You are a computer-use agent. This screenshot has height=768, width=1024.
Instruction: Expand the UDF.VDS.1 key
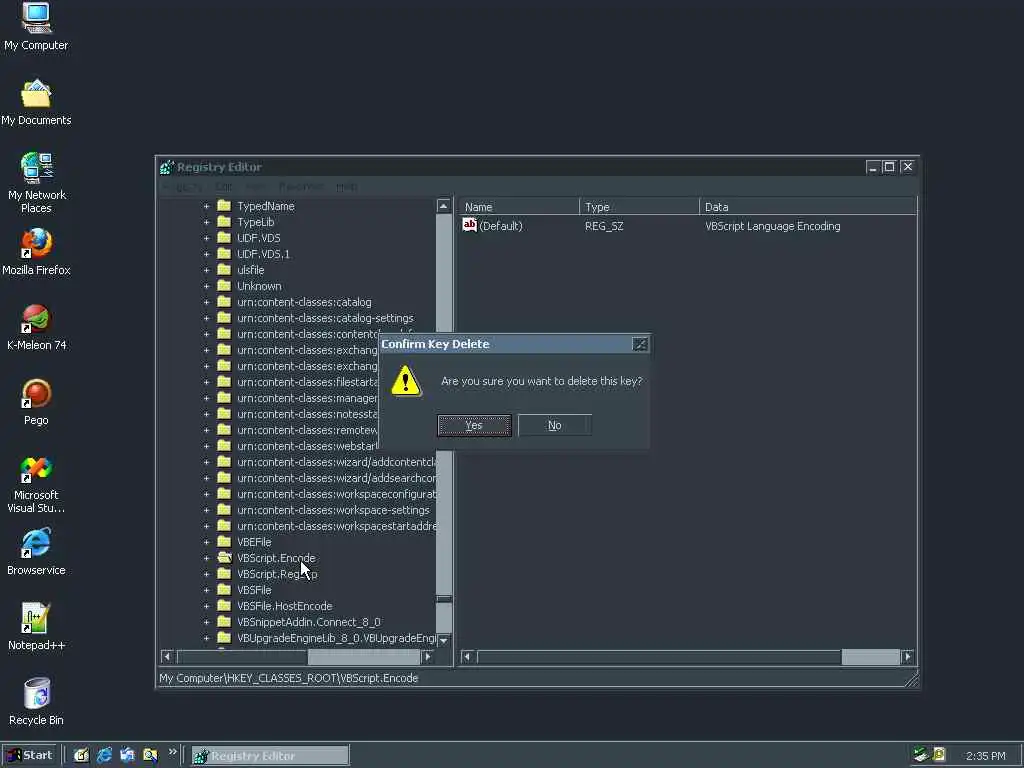[206, 254]
